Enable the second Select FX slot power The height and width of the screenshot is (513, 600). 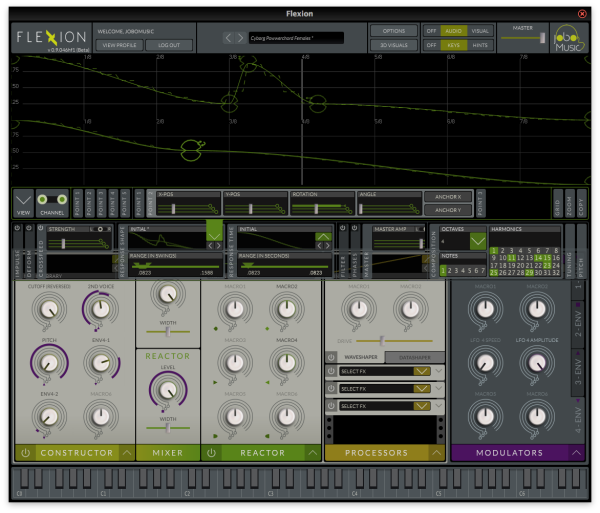tap(331, 388)
